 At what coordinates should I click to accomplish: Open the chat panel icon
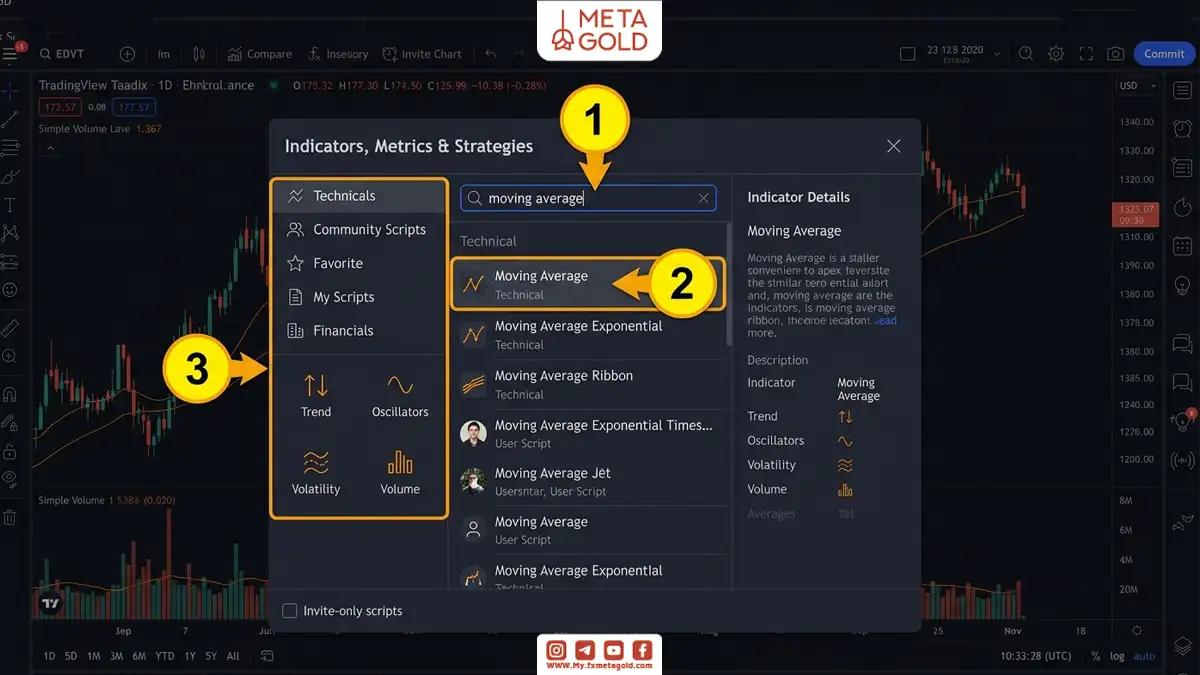pyautogui.click(x=1182, y=344)
